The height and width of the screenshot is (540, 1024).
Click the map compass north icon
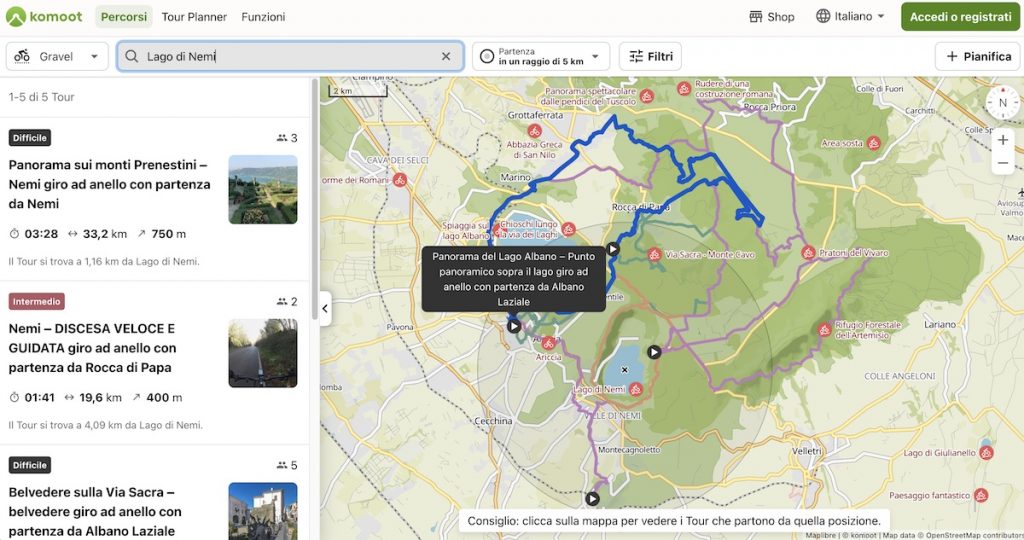click(1002, 103)
